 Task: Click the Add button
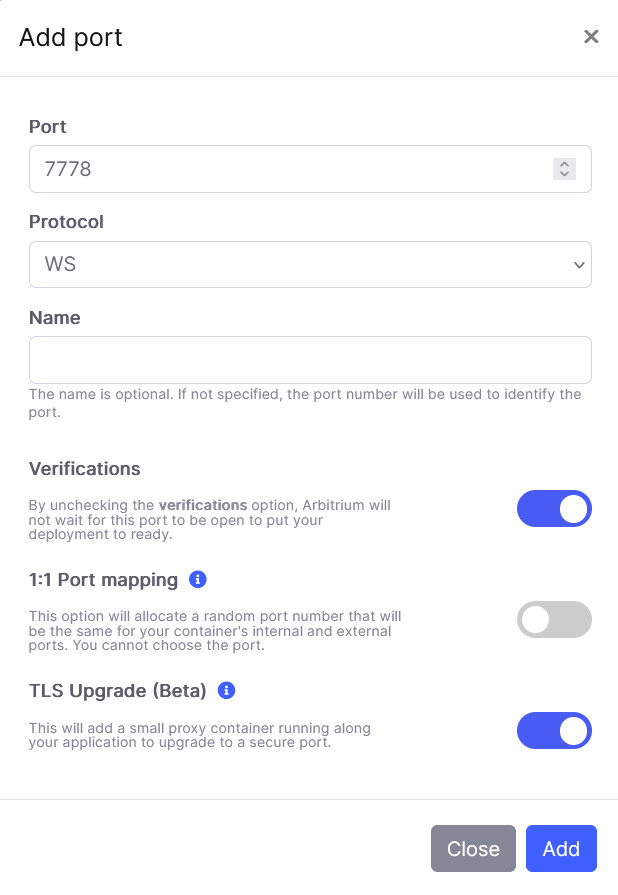coord(561,849)
